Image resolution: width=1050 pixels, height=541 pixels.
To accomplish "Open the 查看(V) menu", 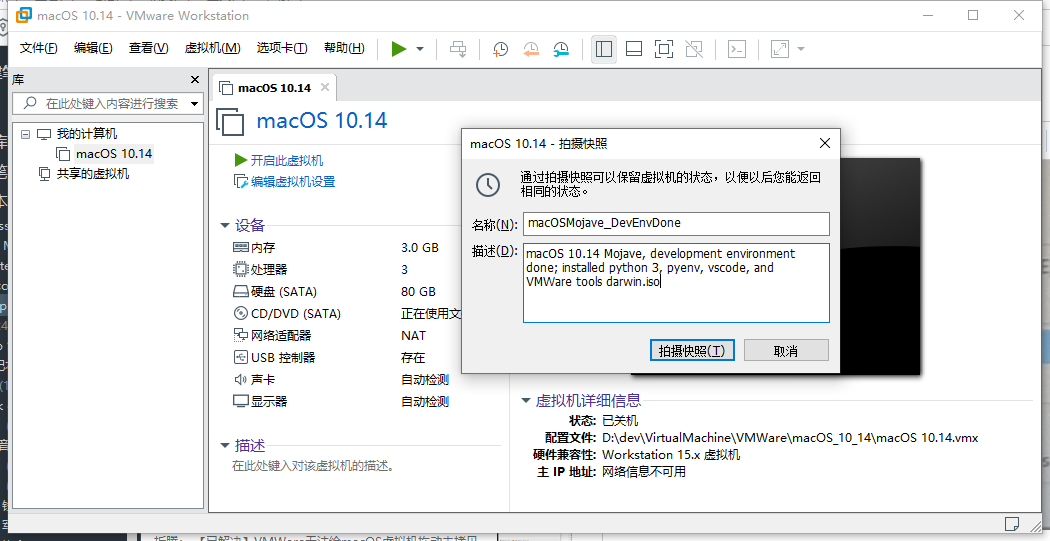I will [x=149, y=48].
